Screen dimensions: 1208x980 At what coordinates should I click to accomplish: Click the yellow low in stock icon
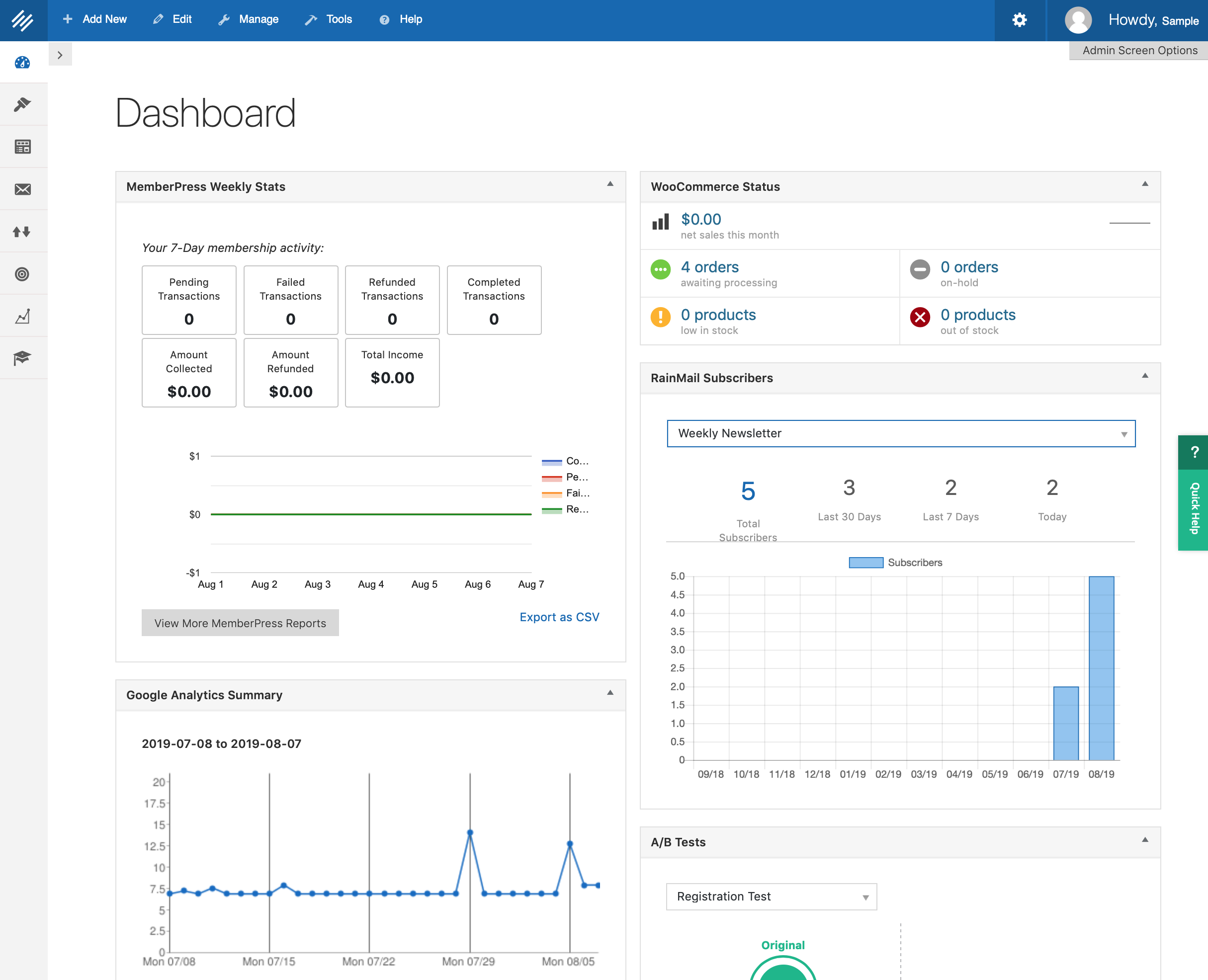point(660,317)
